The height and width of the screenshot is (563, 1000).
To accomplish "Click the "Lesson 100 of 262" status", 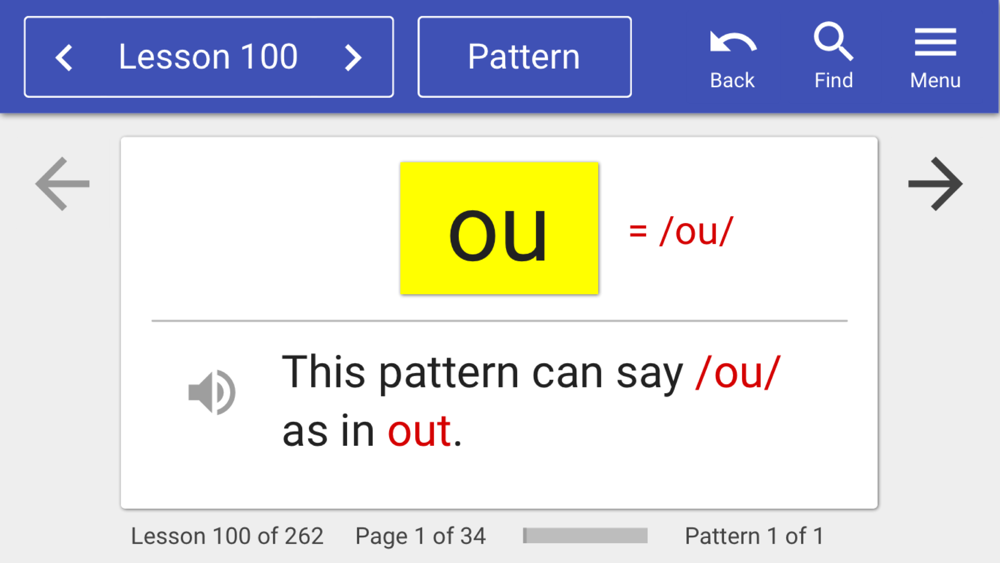I will point(227,536).
